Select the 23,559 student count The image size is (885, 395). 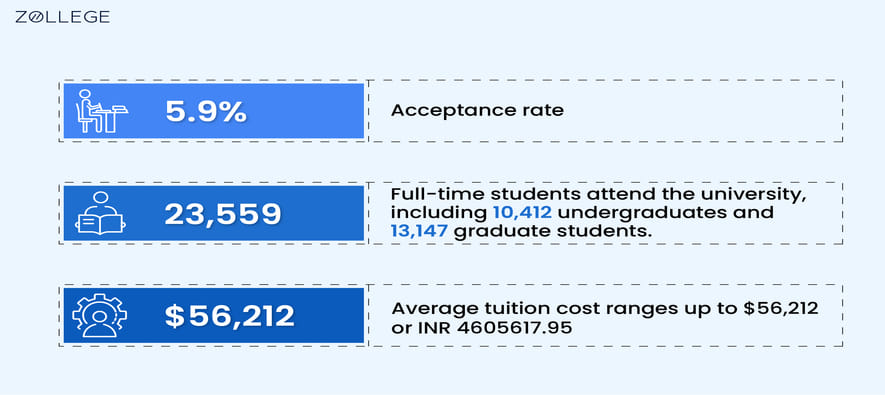222,214
